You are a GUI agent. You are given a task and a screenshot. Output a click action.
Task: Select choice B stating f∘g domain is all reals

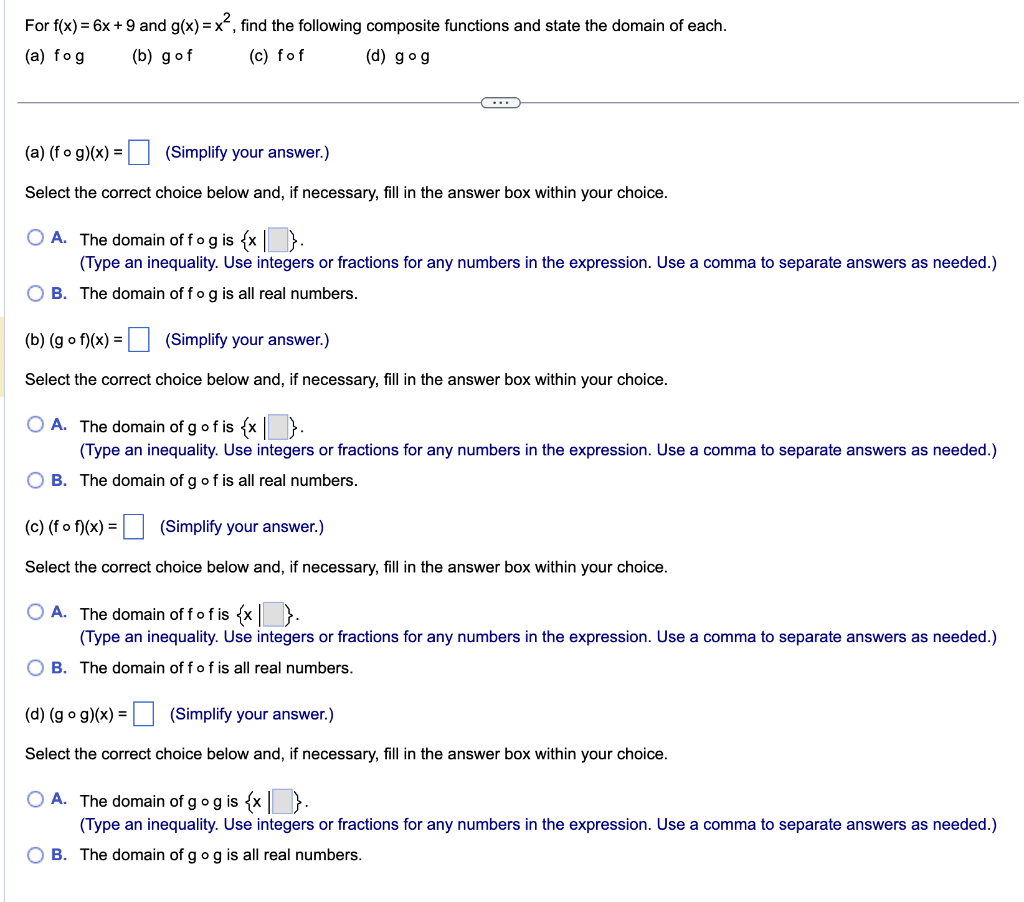[x=35, y=293]
